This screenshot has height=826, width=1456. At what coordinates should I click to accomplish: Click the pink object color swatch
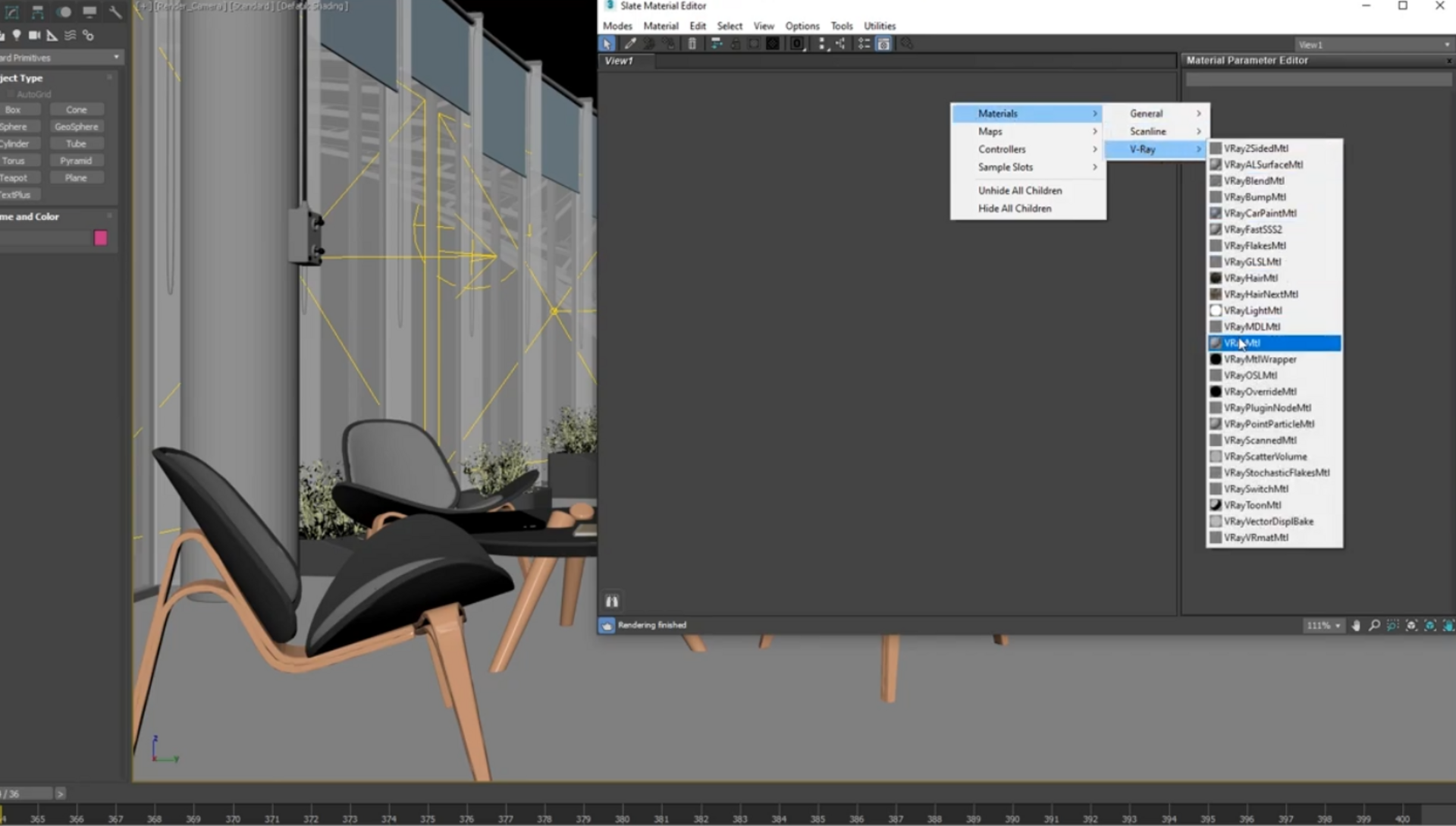point(100,237)
